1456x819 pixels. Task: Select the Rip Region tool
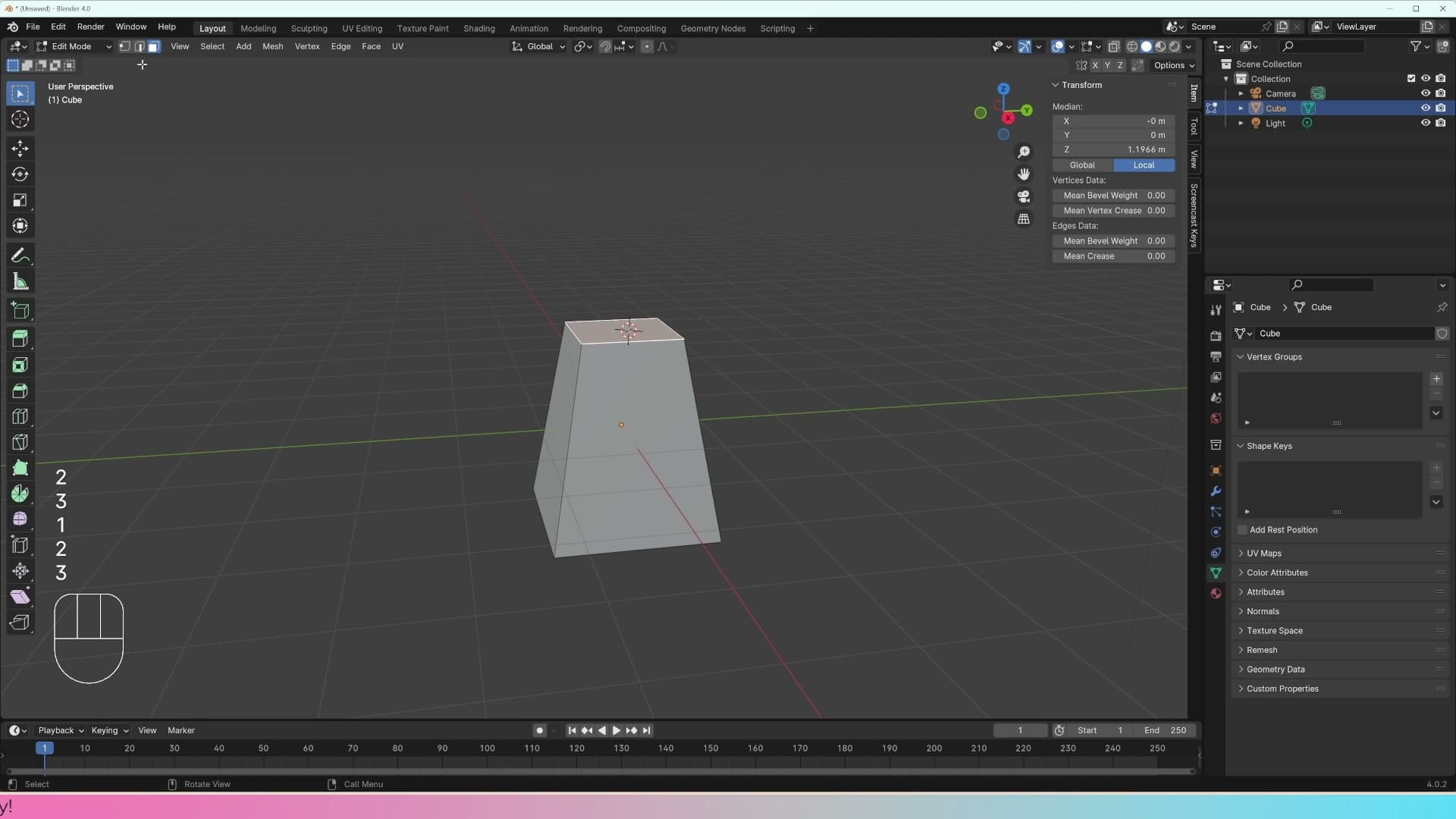click(20, 623)
